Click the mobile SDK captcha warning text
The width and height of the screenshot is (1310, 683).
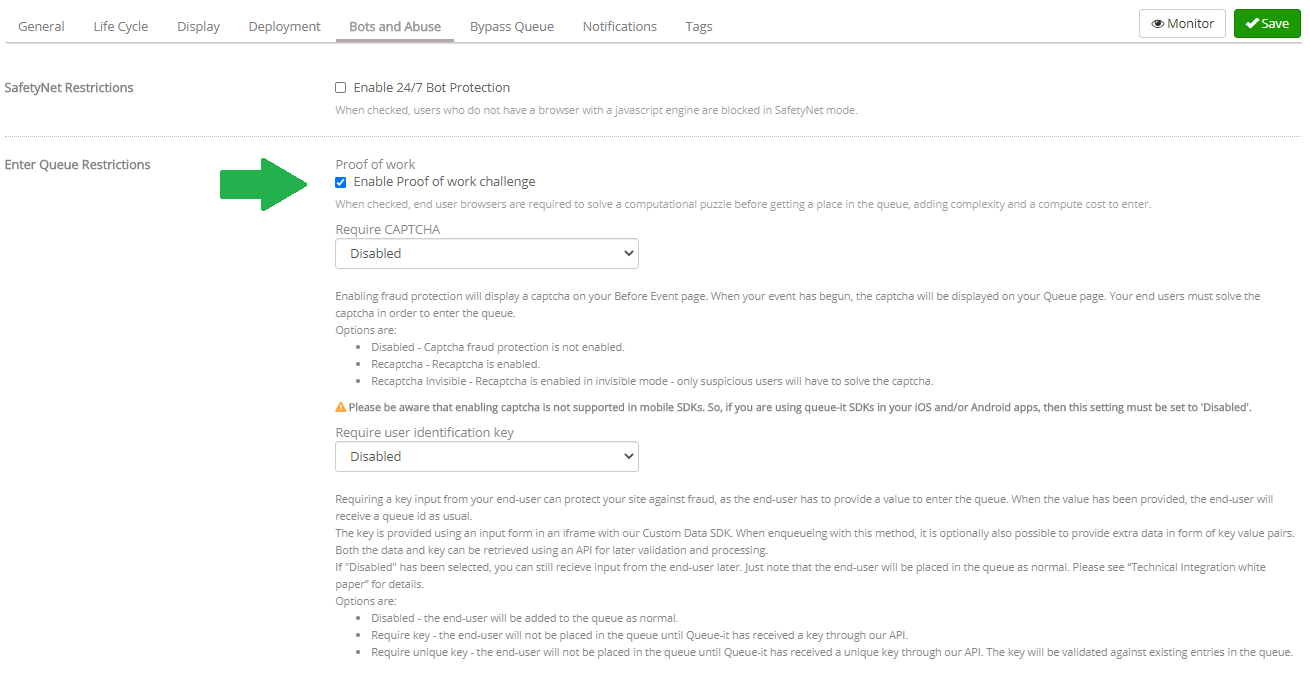pos(800,407)
